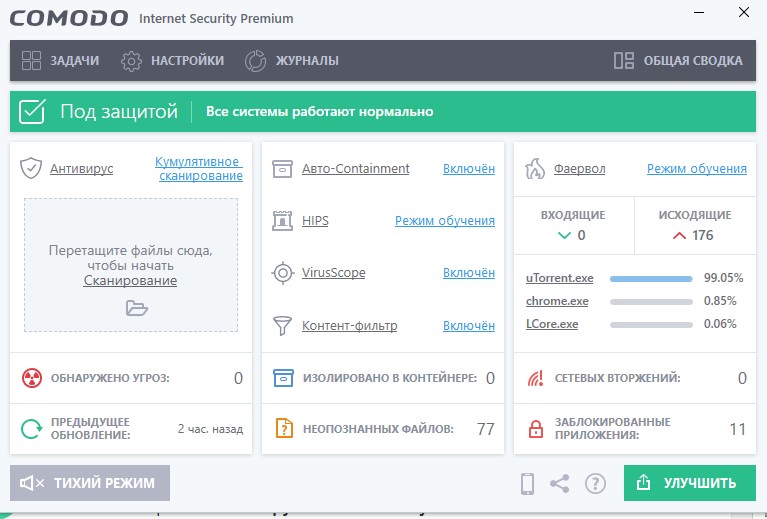Change Фаервол Режим обучения mode
The width and height of the screenshot is (767, 519).
(x=697, y=169)
